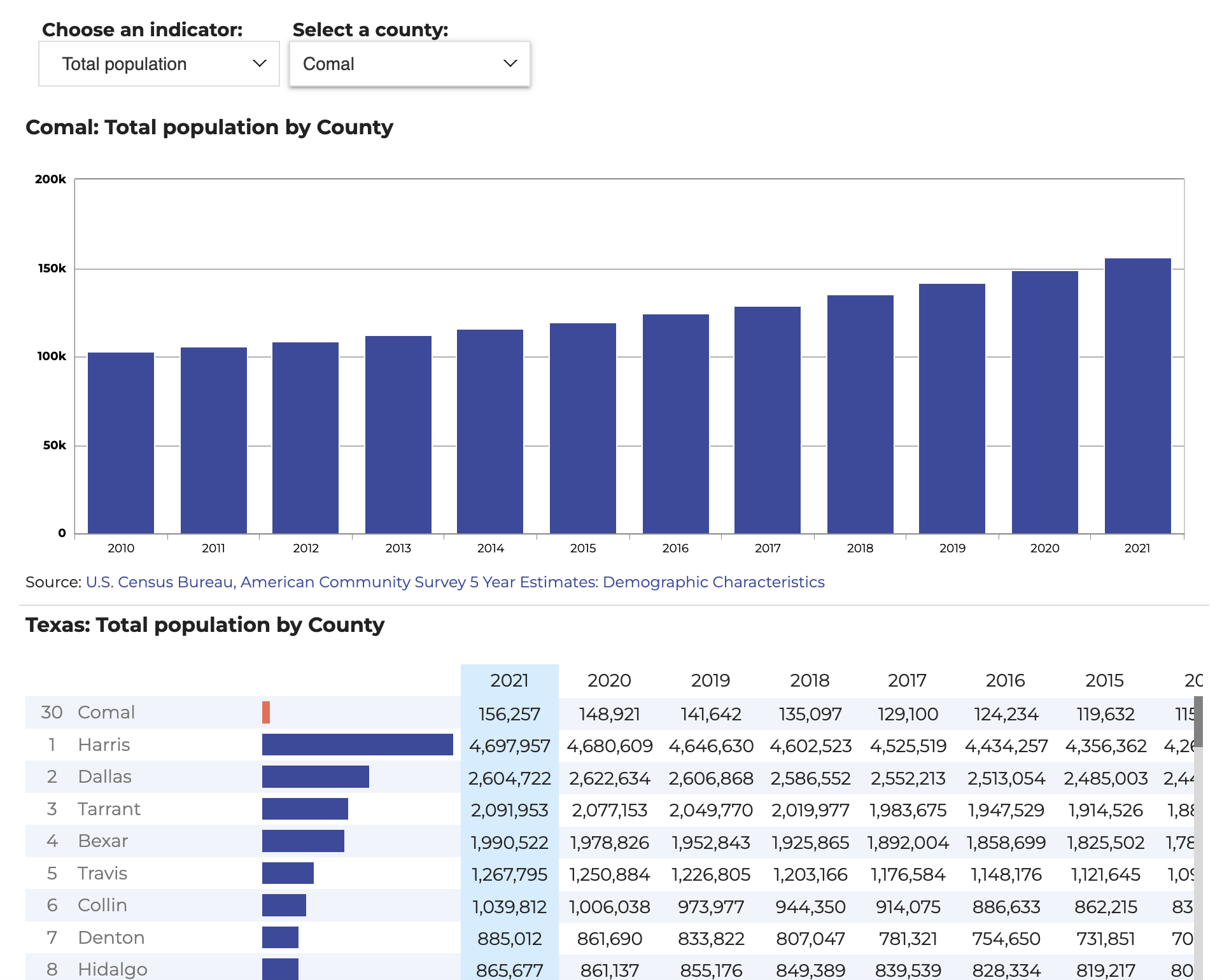This screenshot has width=1222, height=980.
Task: Click the Harris blue population bar
Action: click(357, 745)
